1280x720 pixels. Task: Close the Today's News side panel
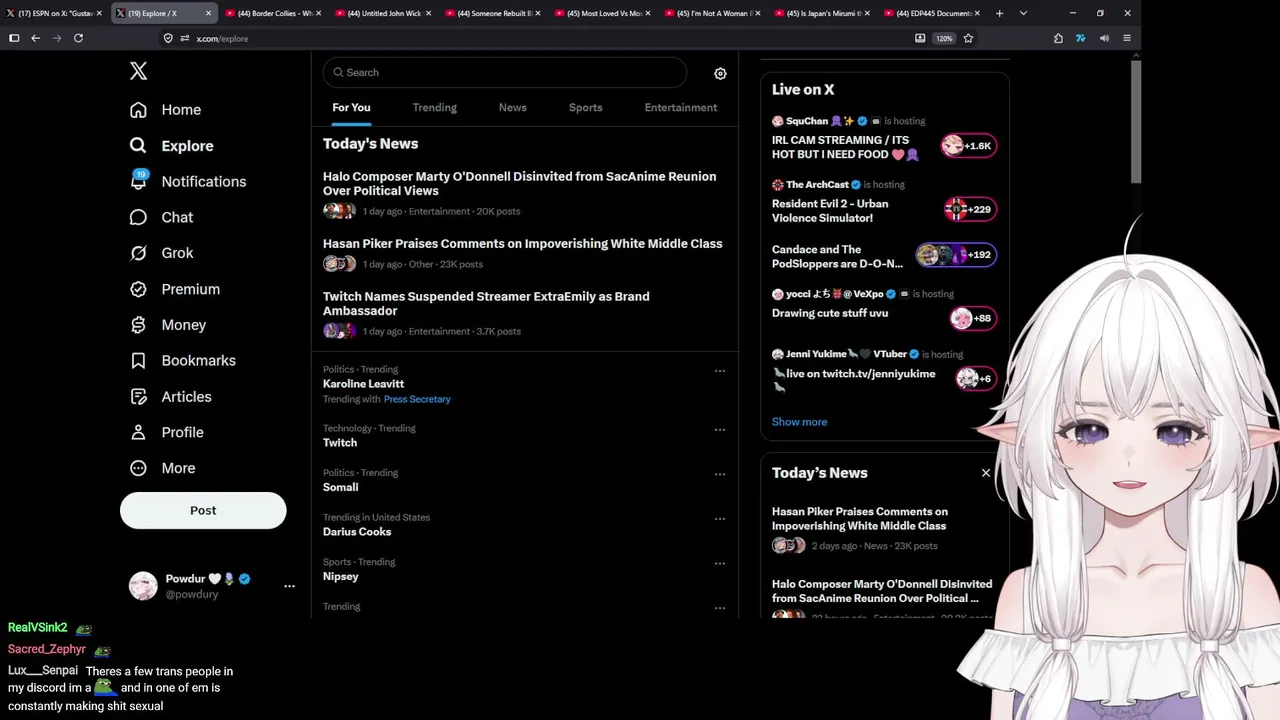(x=986, y=473)
